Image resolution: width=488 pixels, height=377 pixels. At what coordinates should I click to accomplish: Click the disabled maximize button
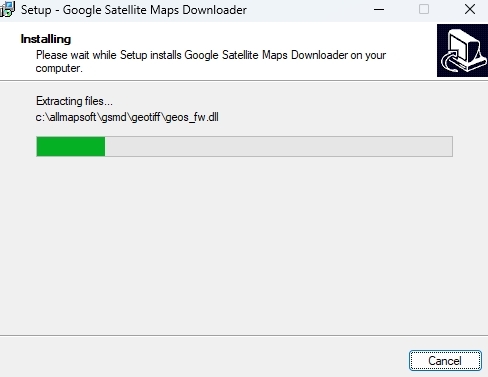point(424,9)
